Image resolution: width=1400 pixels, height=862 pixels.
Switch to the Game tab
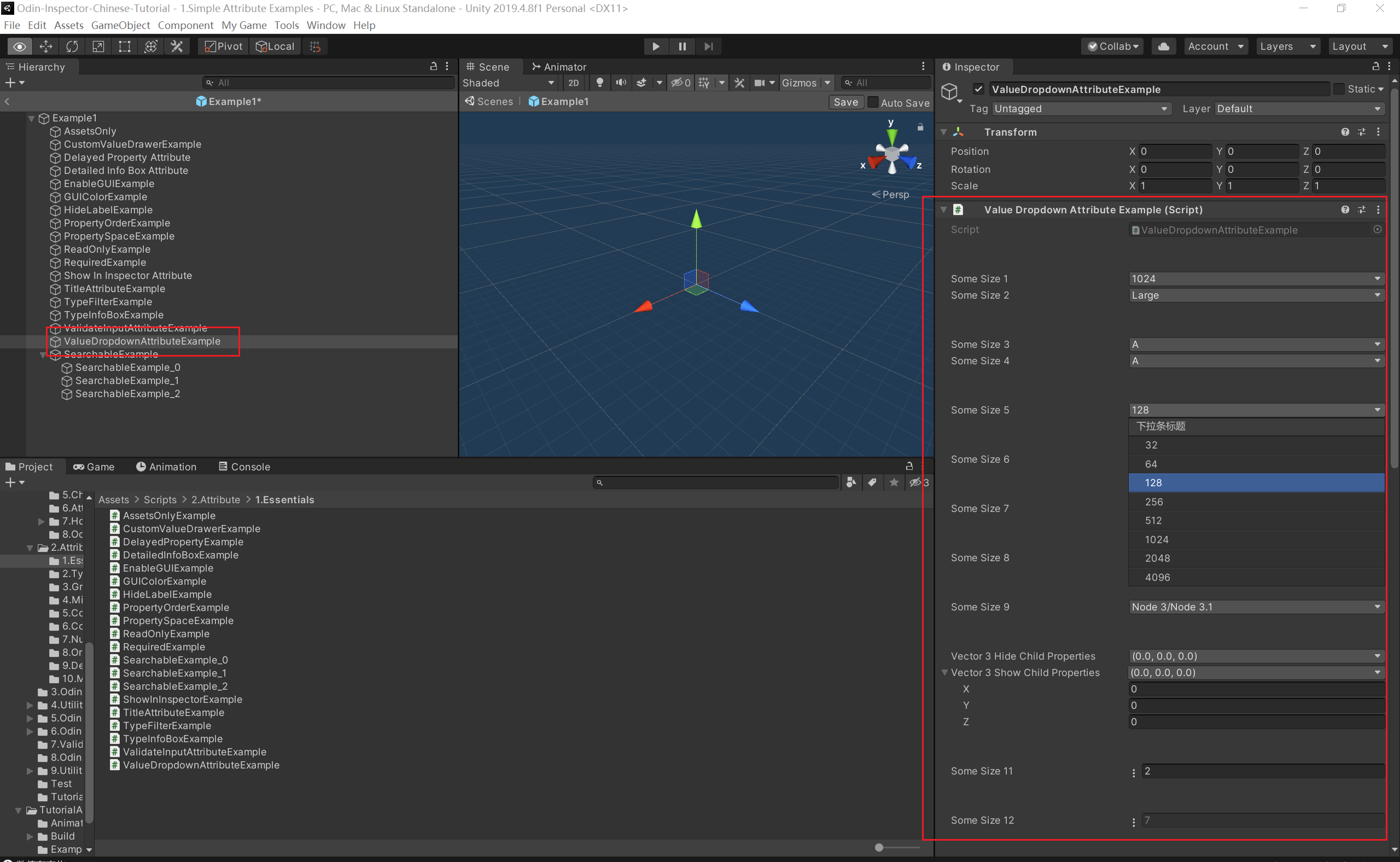[94, 467]
